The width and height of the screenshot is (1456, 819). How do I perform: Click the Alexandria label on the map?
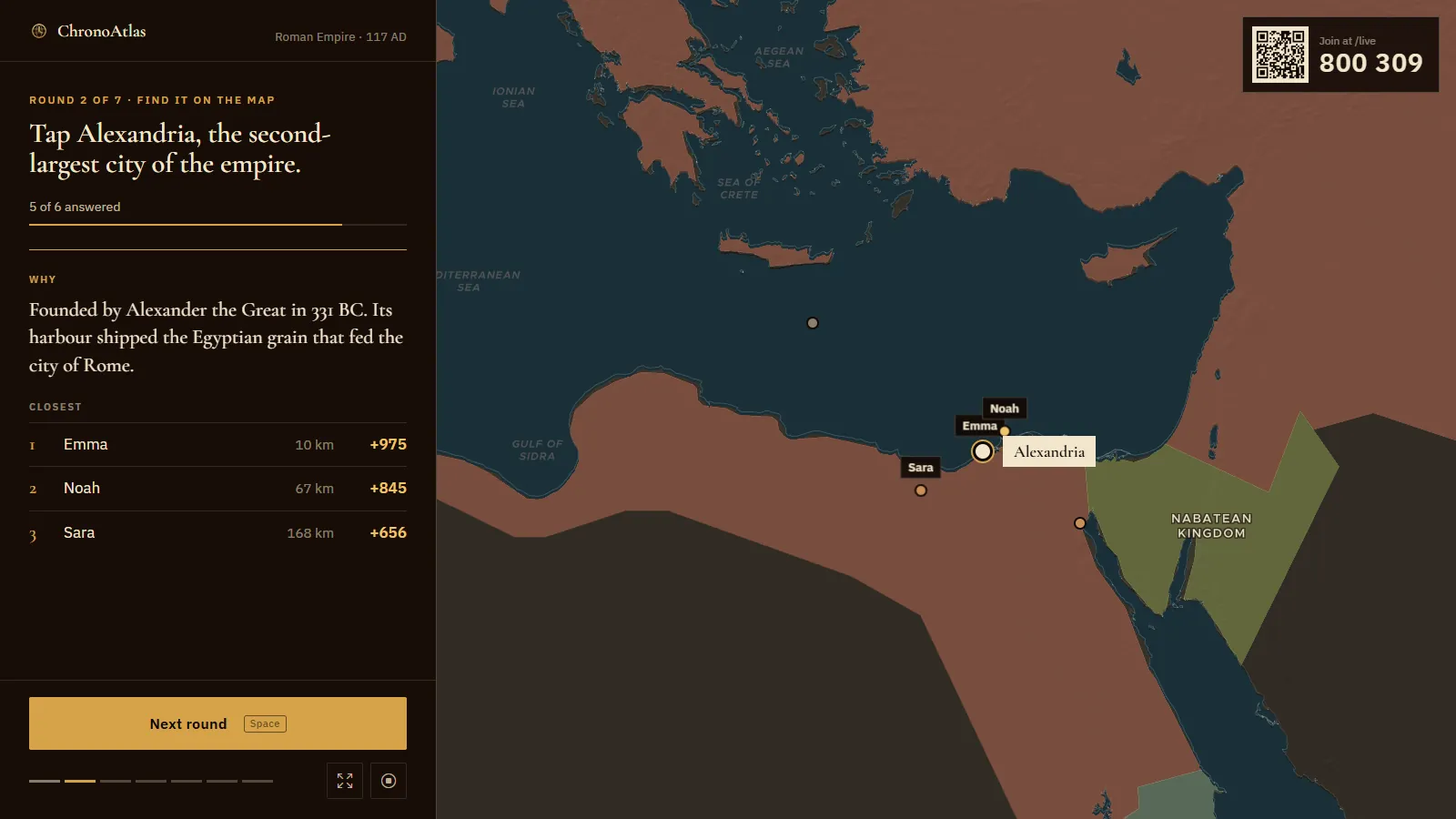pos(1049,451)
